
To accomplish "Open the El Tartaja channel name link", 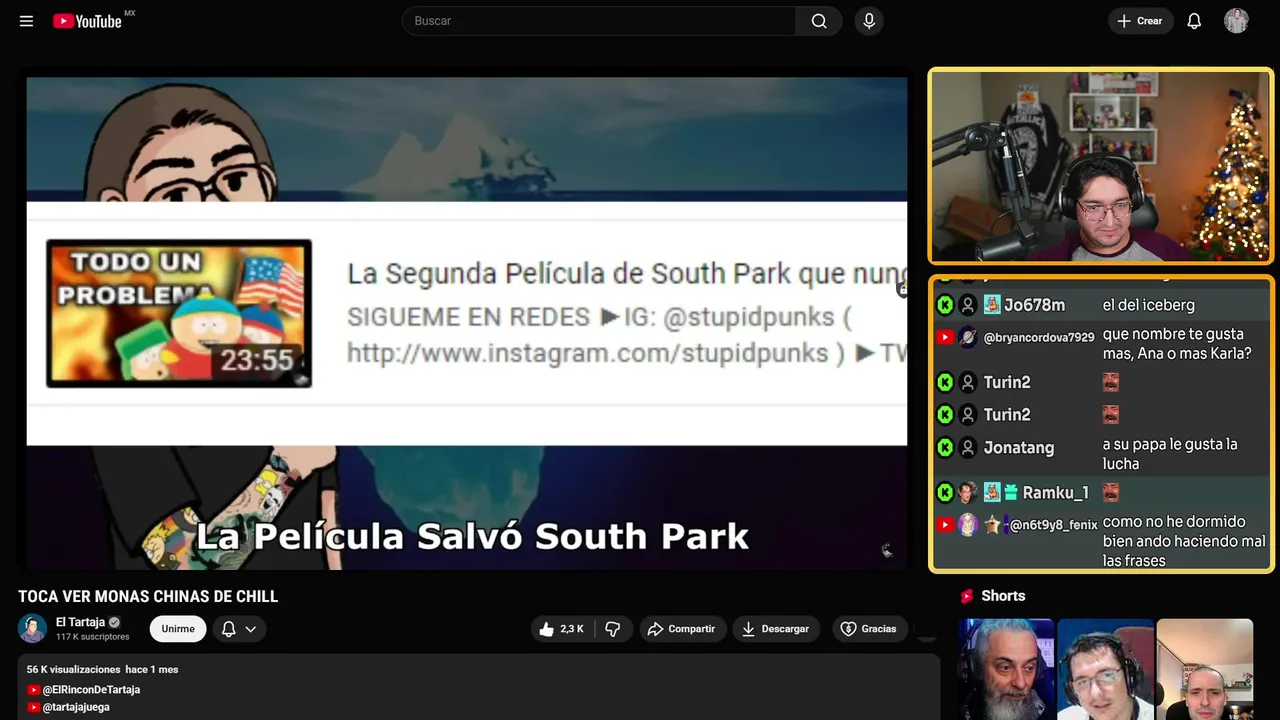I will (x=80, y=622).
